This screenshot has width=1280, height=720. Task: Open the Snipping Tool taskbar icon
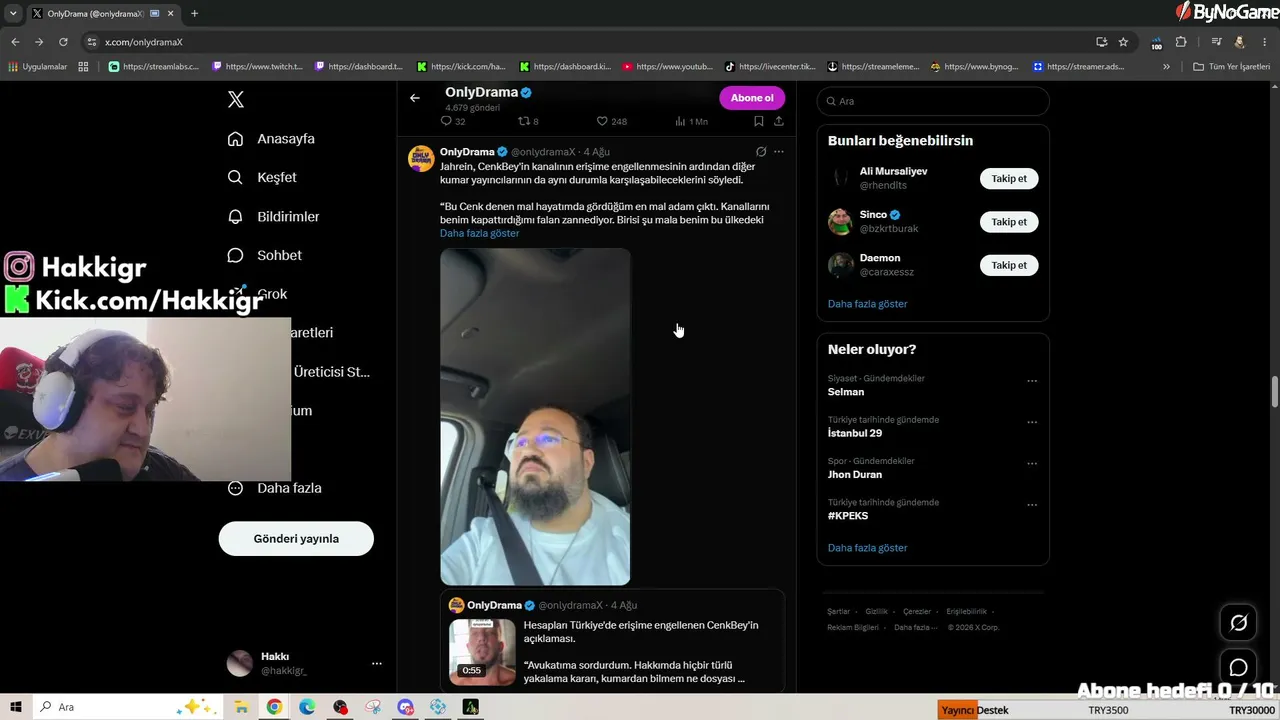coord(373,707)
